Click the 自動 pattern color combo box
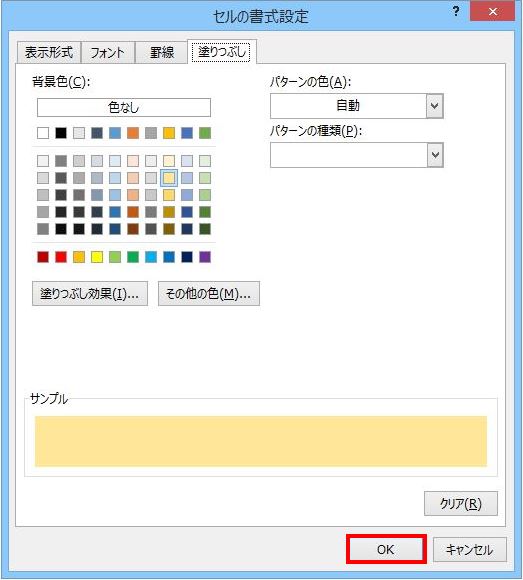Viewport: 523px width, 580px height. point(357,106)
